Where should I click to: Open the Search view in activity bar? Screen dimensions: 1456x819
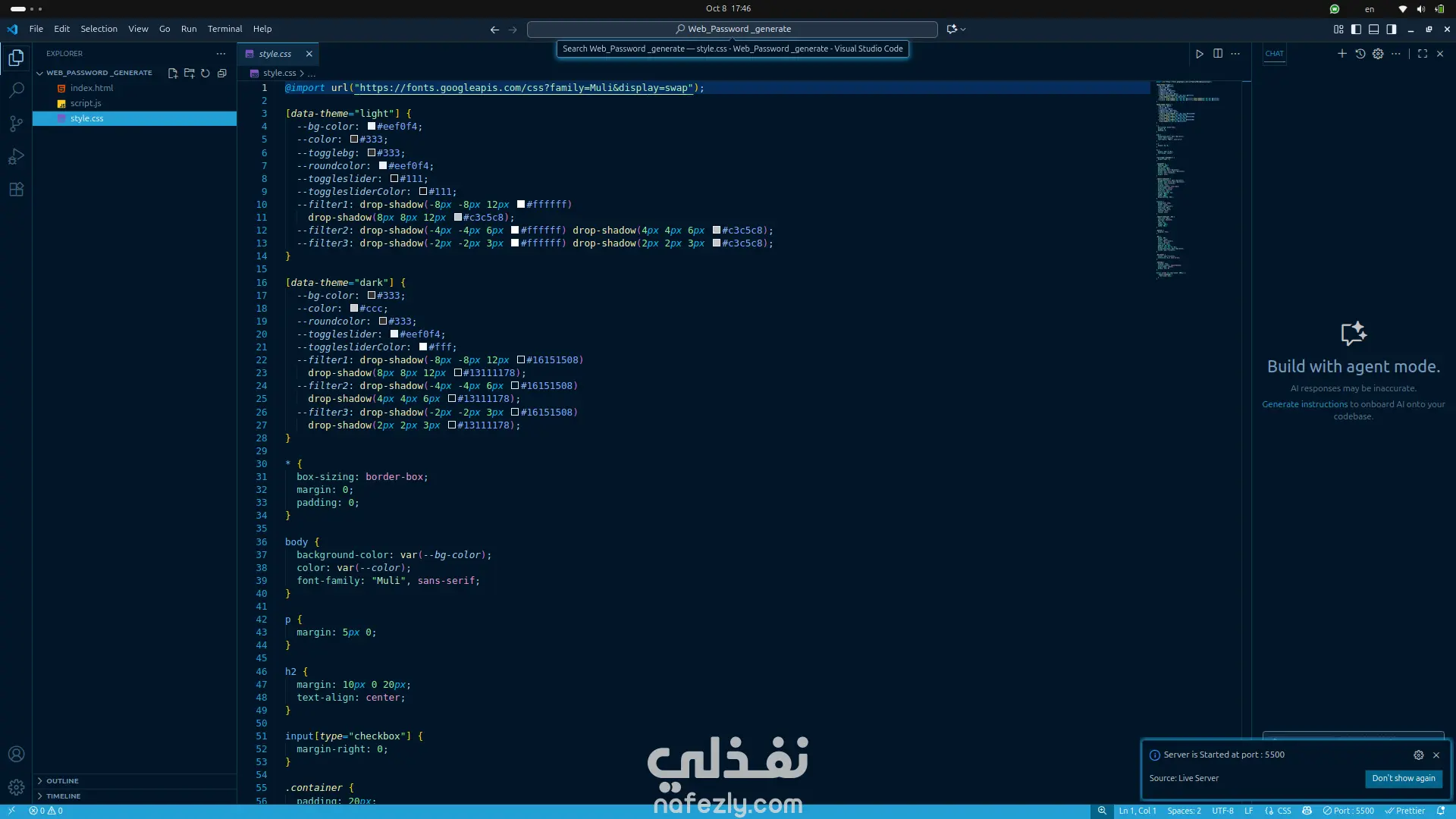(16, 90)
